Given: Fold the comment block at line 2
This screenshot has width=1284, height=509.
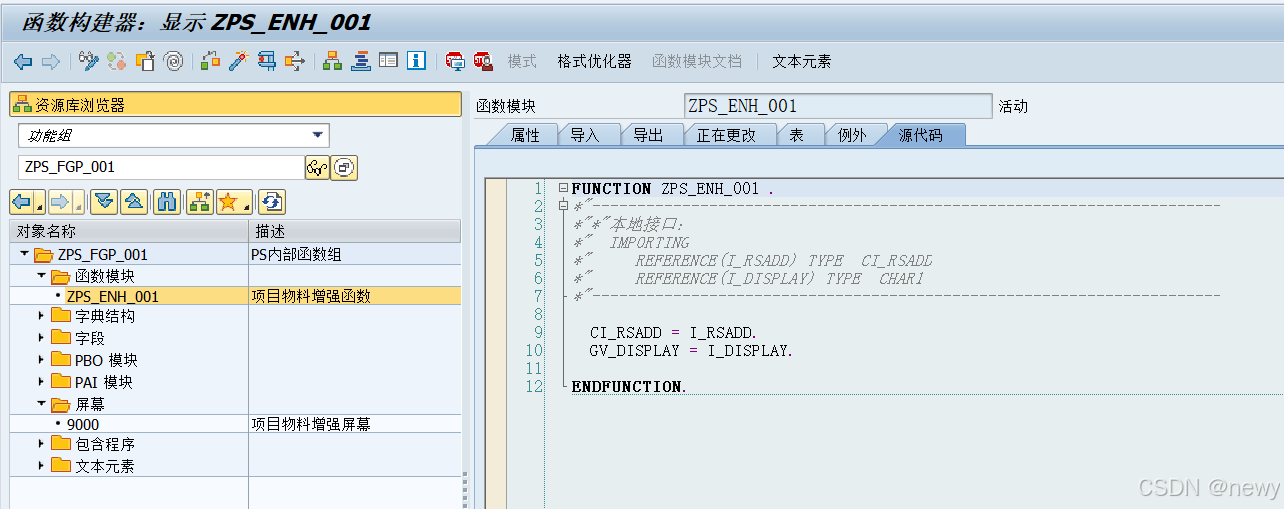Looking at the screenshot, I should pos(564,206).
